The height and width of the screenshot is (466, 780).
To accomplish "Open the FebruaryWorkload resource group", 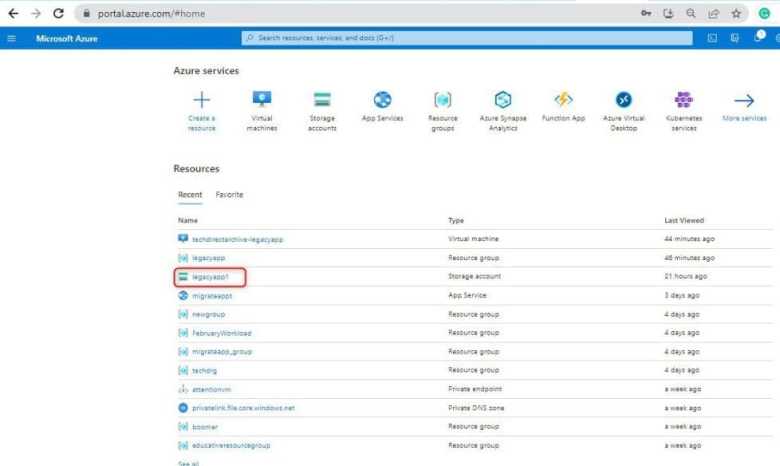I will point(222,333).
